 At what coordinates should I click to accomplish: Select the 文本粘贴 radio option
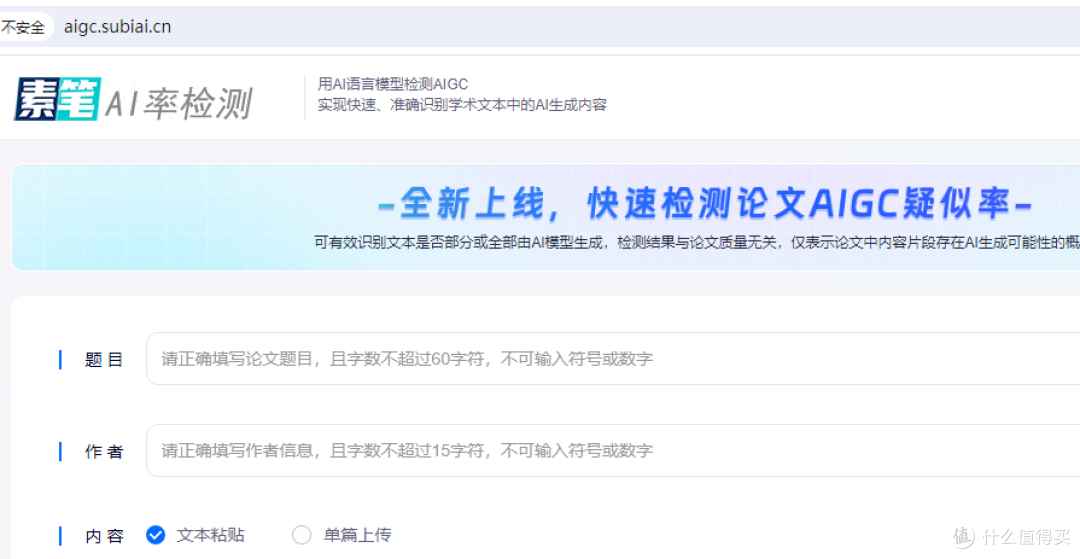click(196, 535)
